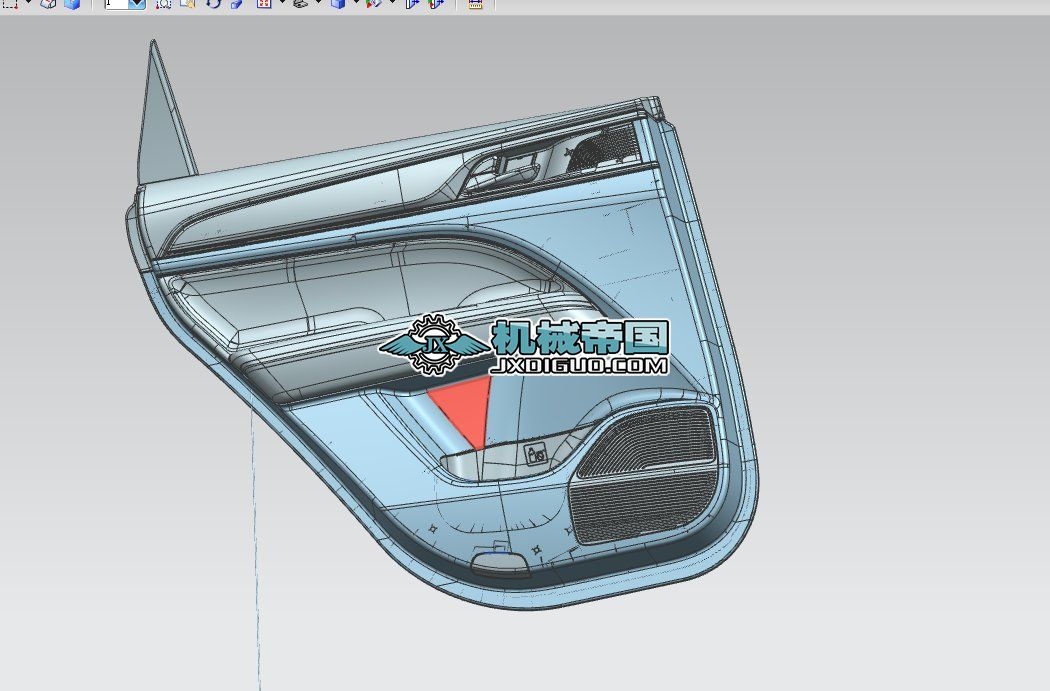This screenshot has height=691, width=1050.
Task: Click the yellow measure ruler icon
Action: (x=475, y=4)
